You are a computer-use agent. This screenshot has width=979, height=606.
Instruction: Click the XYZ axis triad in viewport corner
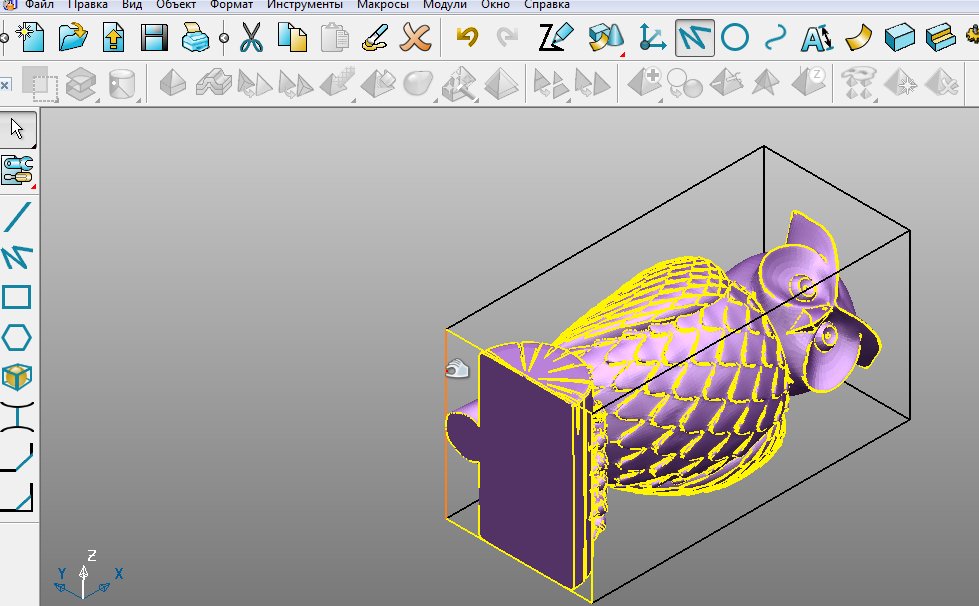[87, 574]
